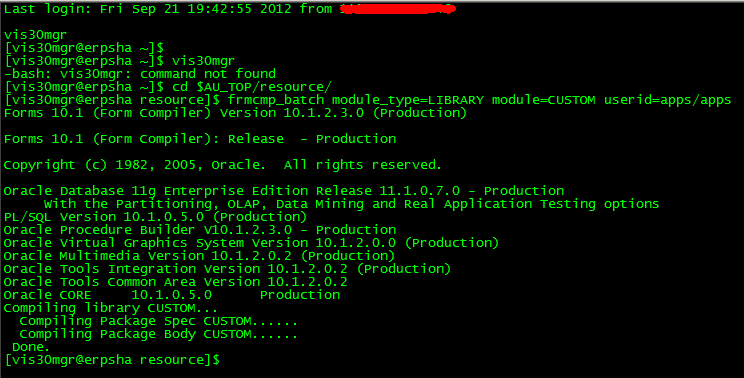The height and width of the screenshot is (378, 744).
Task: Click the 'Done.' output text
Action: (30, 347)
